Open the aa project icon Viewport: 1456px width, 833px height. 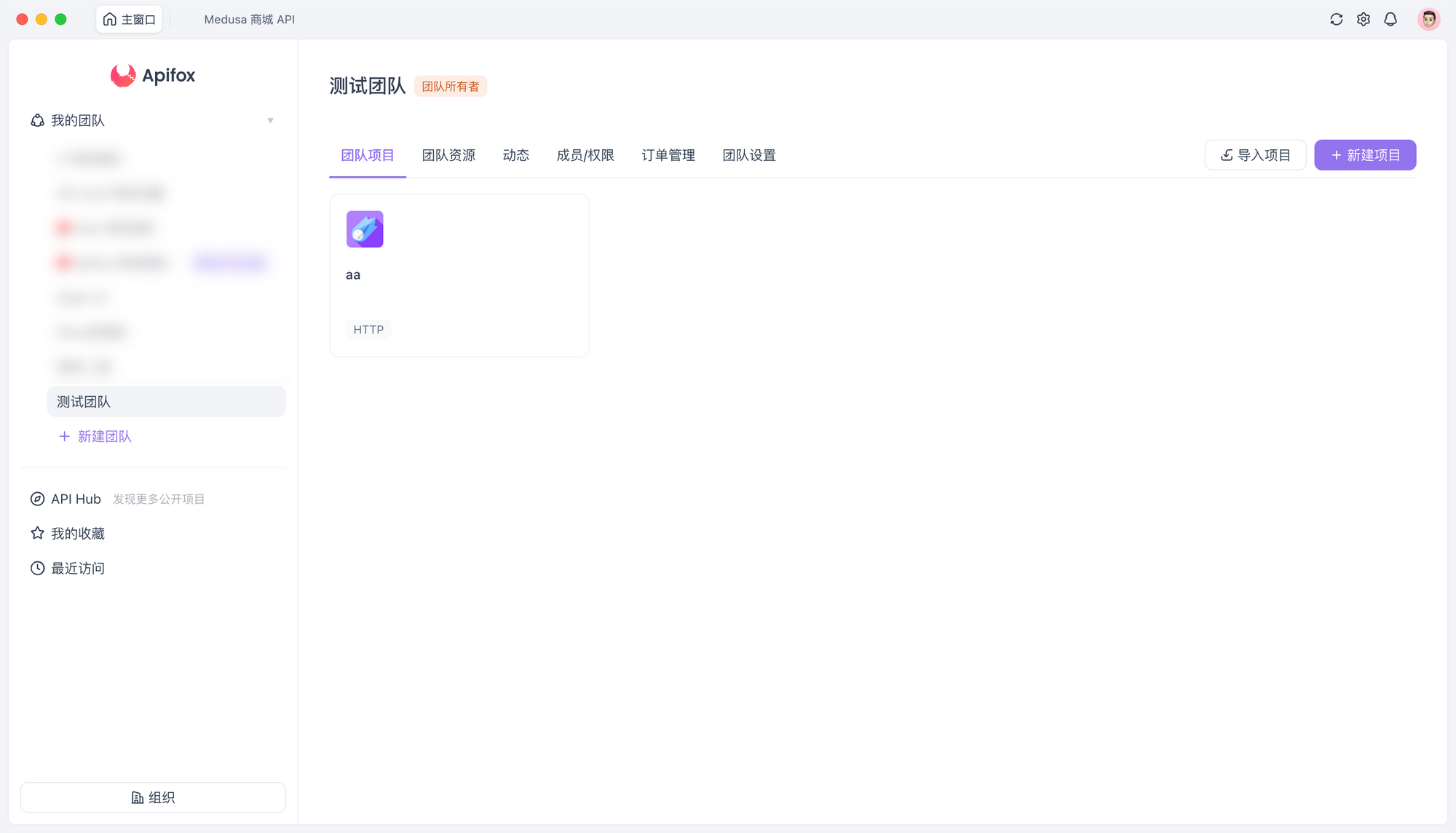pos(365,229)
